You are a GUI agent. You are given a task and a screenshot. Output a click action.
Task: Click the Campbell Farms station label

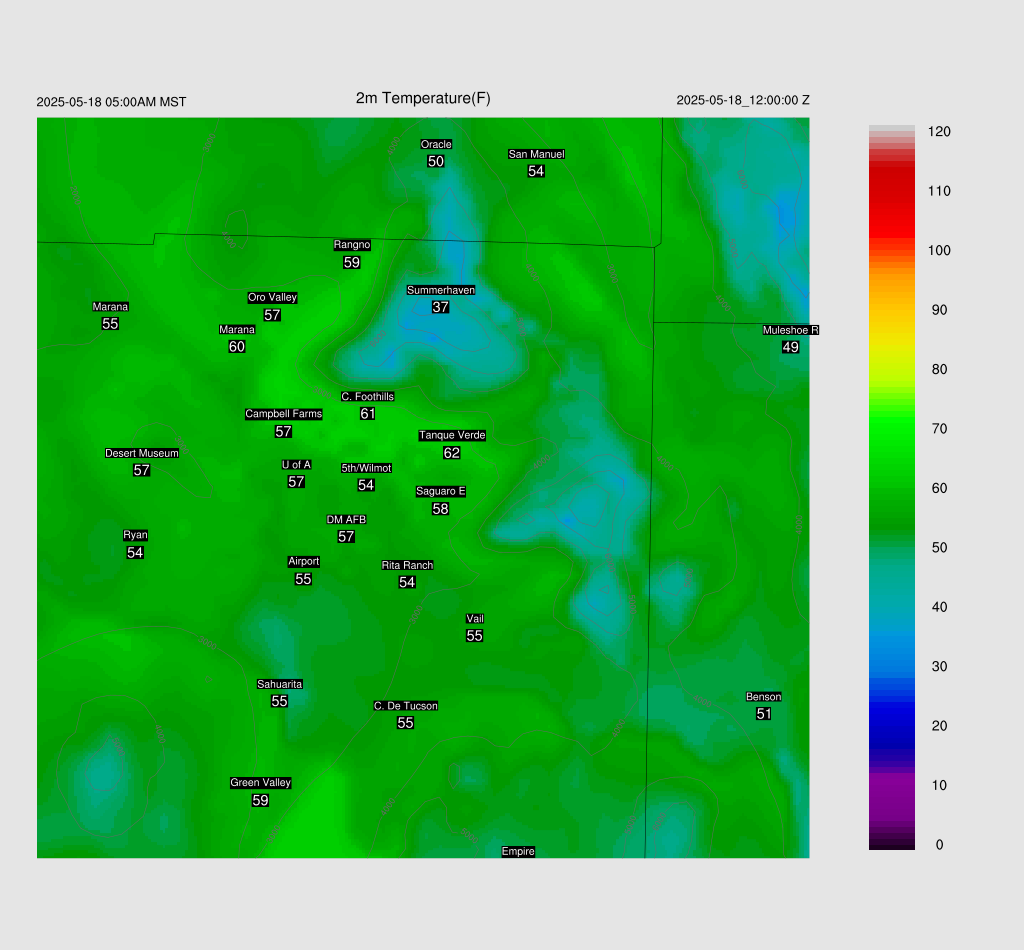[283, 414]
